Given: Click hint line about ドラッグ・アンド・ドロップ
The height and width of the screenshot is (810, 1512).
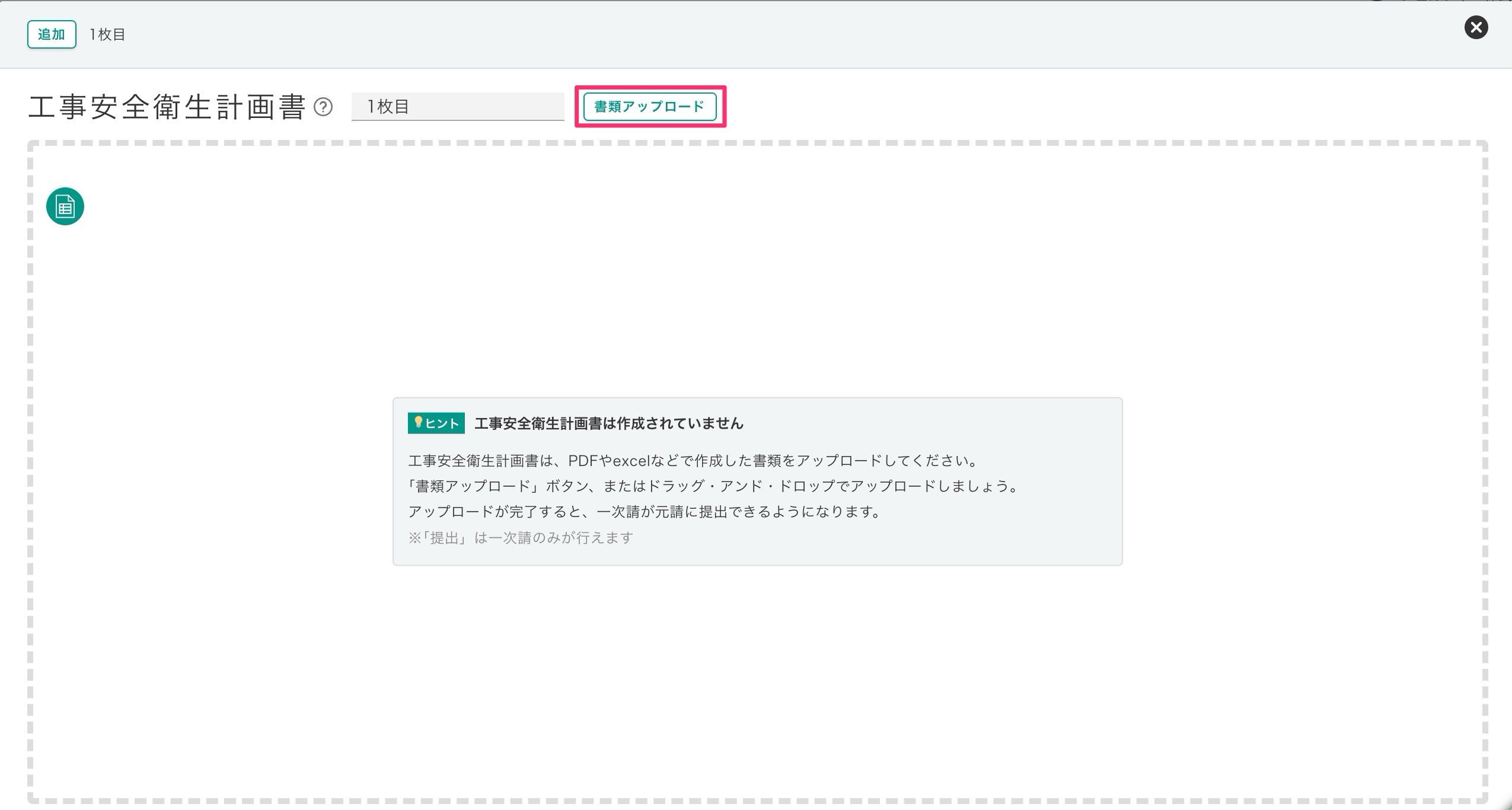Looking at the screenshot, I should click(713, 486).
